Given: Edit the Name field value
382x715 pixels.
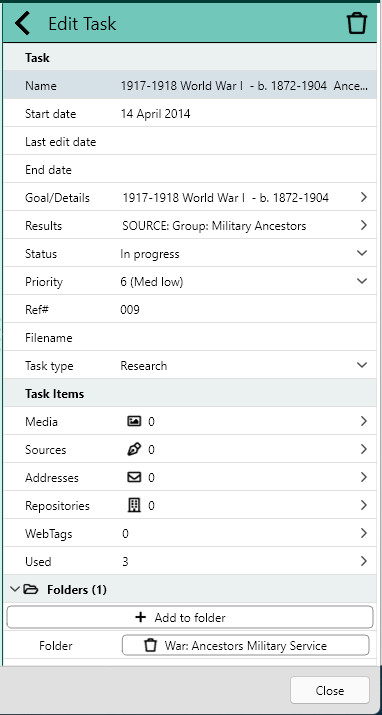Looking at the screenshot, I should (x=244, y=86).
